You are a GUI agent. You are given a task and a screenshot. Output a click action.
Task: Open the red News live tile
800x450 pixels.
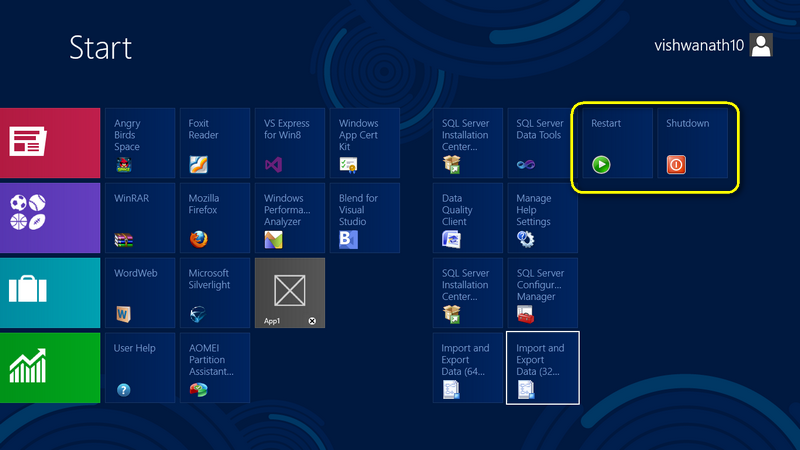tap(50, 143)
